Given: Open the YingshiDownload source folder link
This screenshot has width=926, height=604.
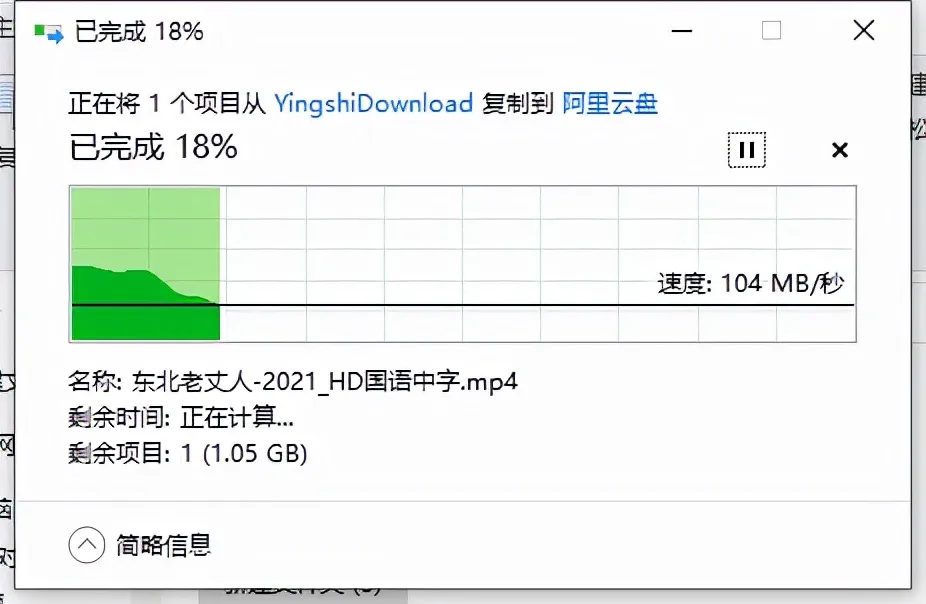Looking at the screenshot, I should (373, 103).
